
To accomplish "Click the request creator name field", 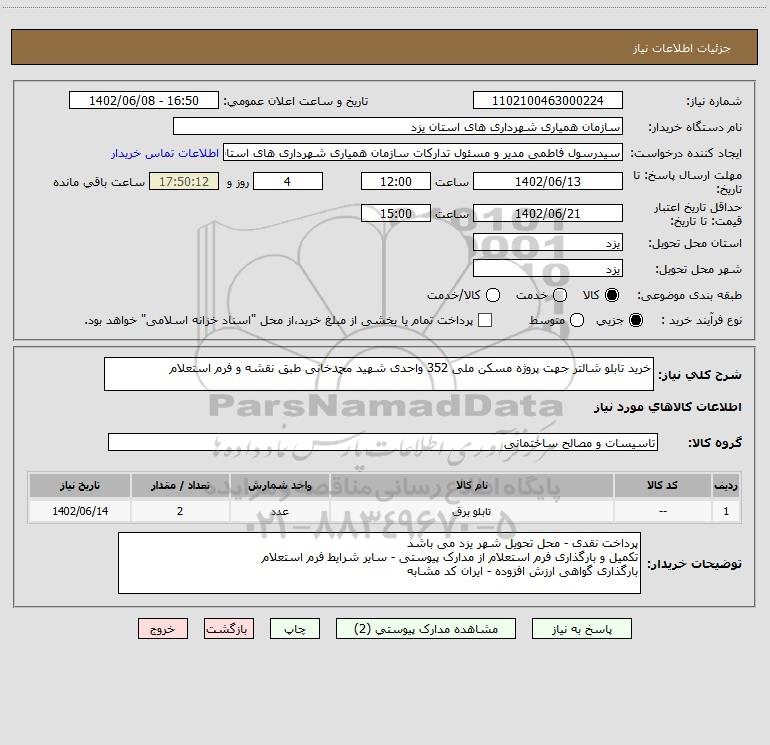I will pos(423,152).
